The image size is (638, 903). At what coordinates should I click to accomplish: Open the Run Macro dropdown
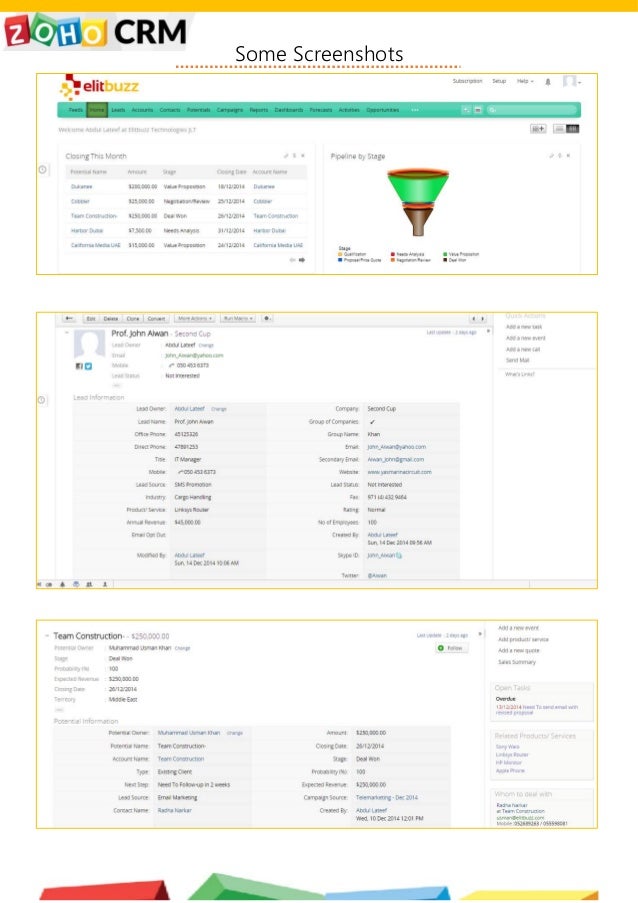click(x=237, y=318)
